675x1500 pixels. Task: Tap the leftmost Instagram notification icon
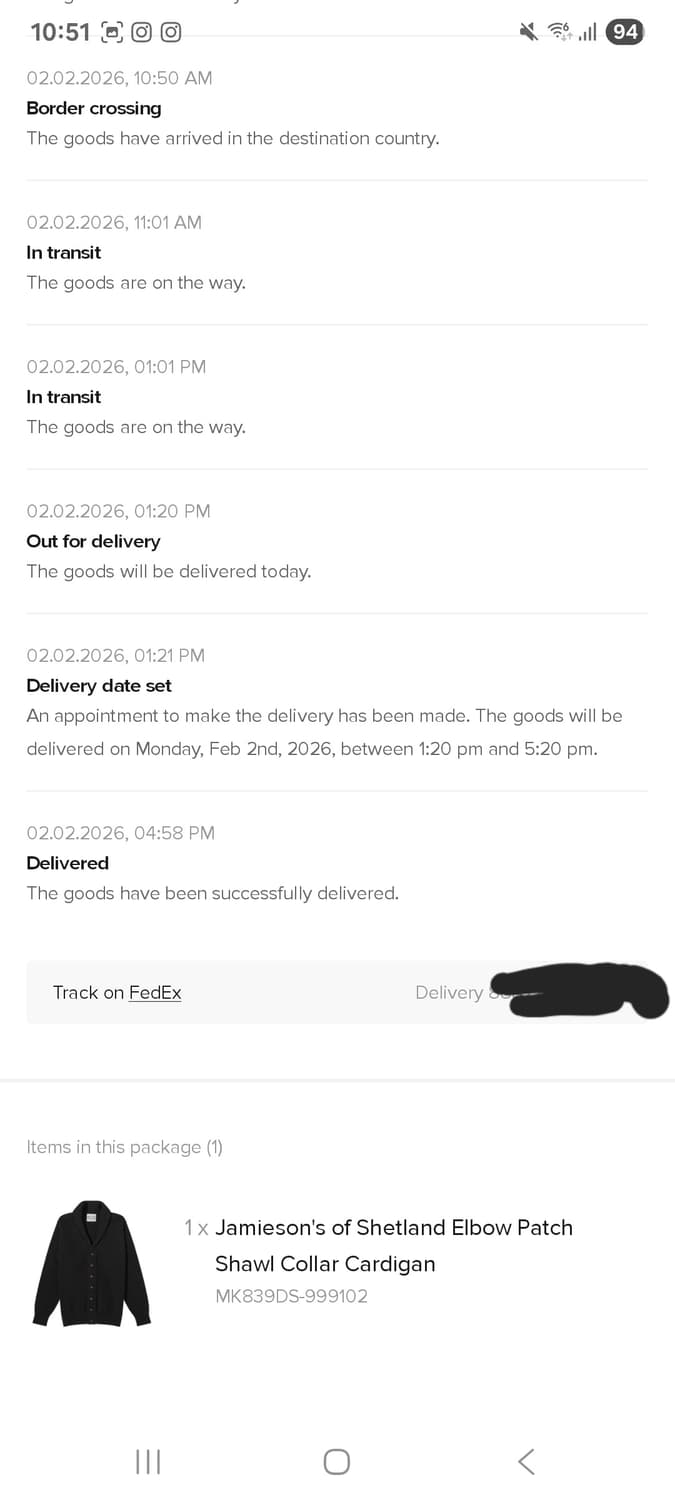click(x=142, y=32)
